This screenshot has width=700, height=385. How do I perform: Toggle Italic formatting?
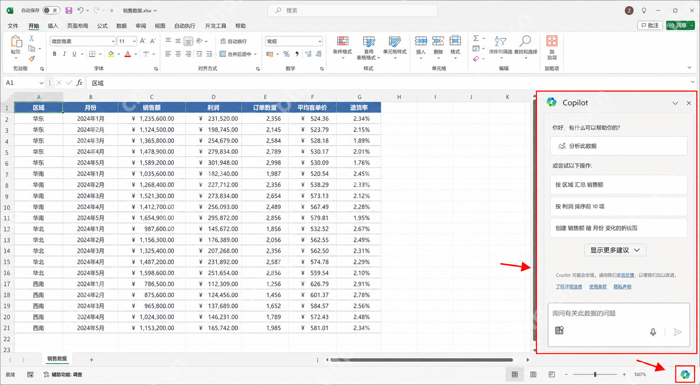coord(64,54)
